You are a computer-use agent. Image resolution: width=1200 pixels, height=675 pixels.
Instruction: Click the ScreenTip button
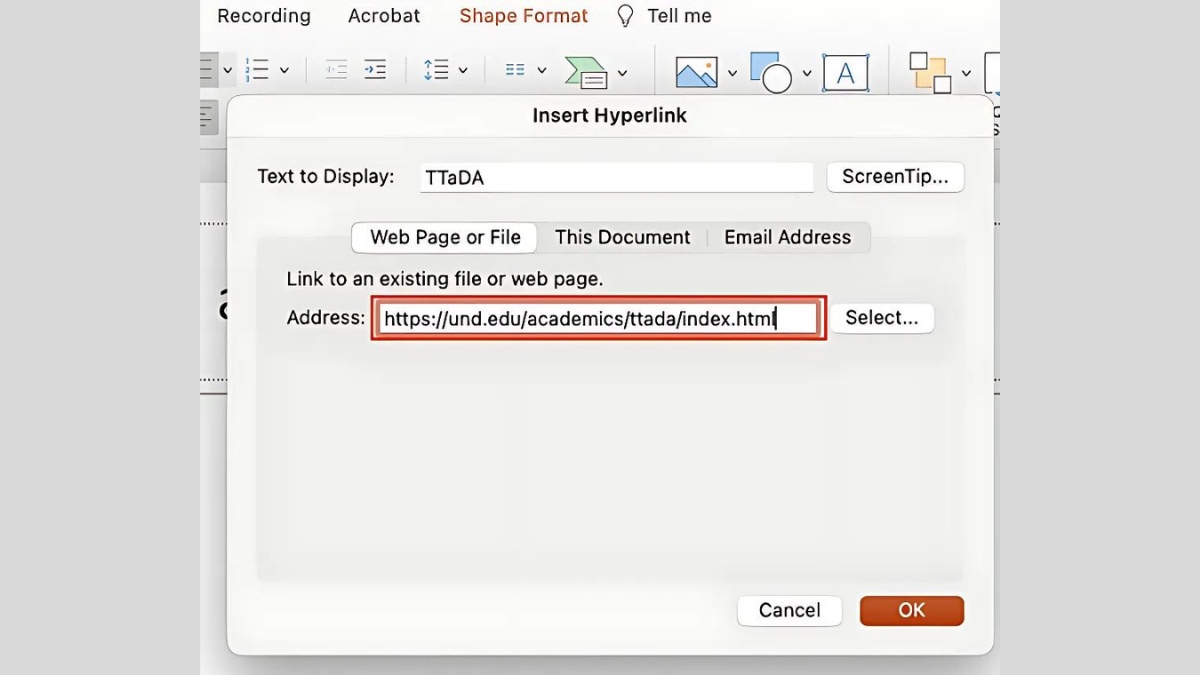(895, 177)
